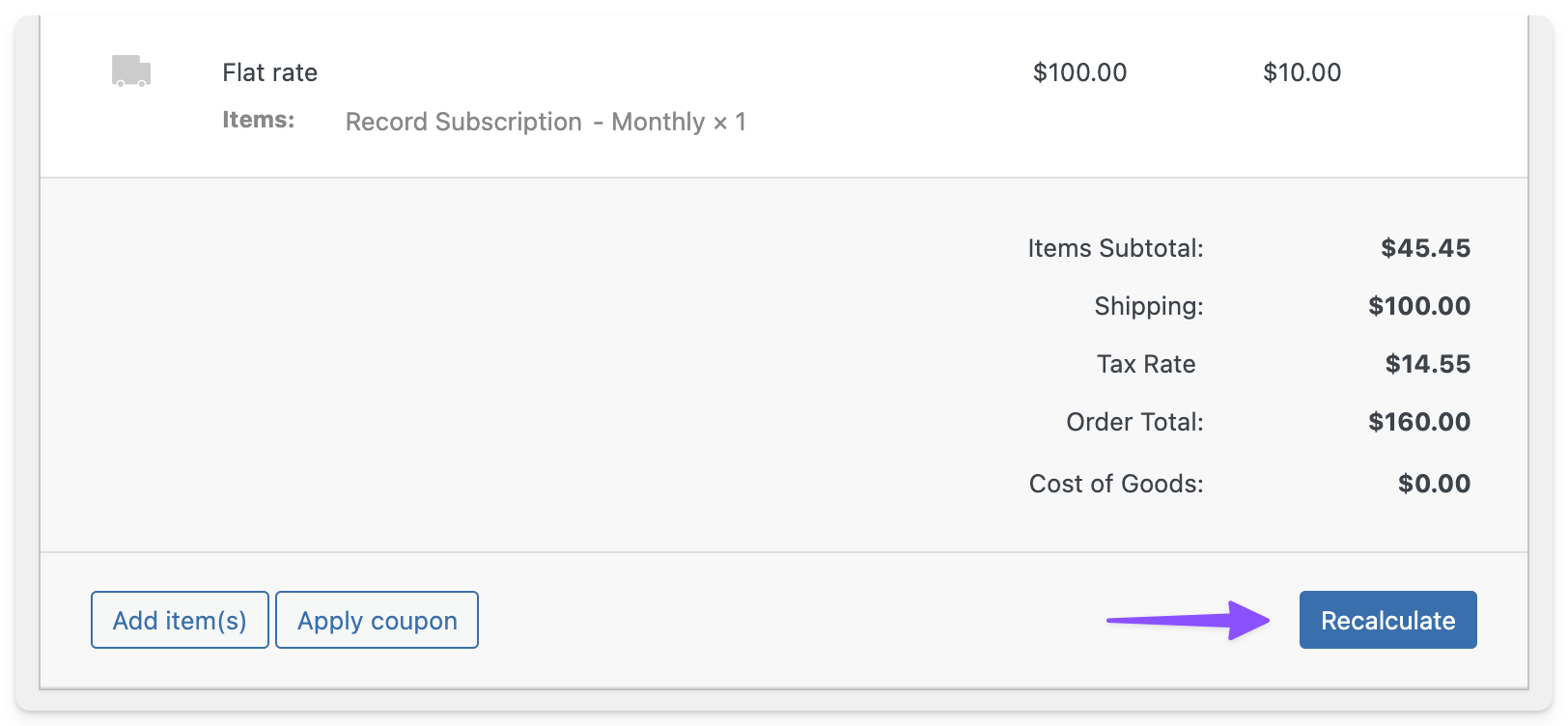Open the Apply coupon dialog

(377, 620)
